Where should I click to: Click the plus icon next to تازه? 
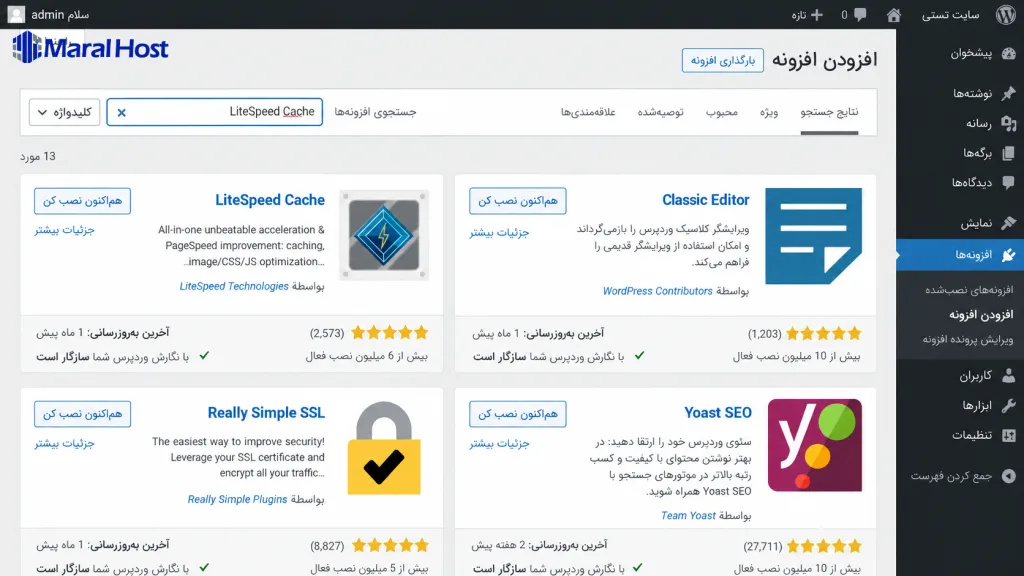pos(817,14)
